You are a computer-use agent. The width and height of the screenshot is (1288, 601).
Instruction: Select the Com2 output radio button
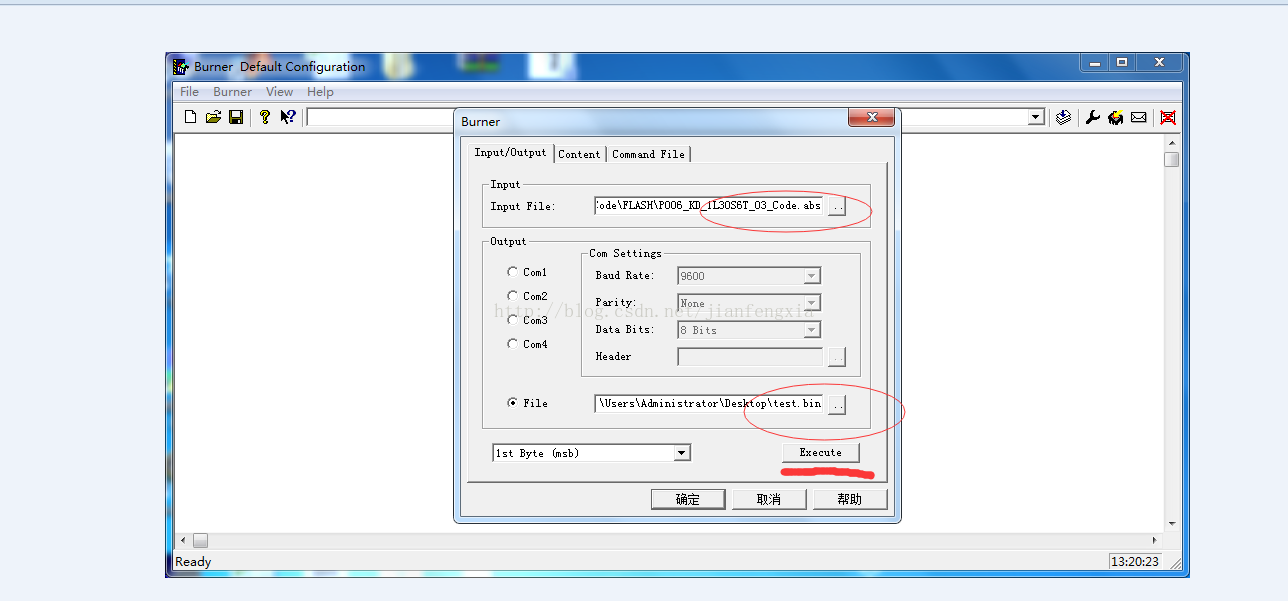(513, 295)
